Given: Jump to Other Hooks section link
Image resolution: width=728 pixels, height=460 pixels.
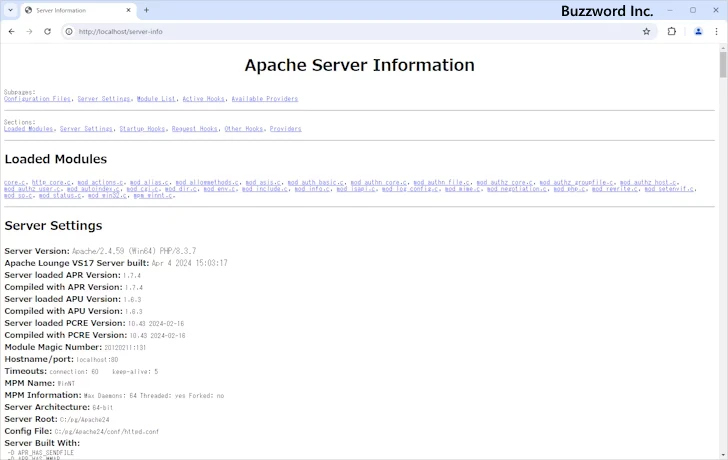Looking at the screenshot, I should pos(244,129).
